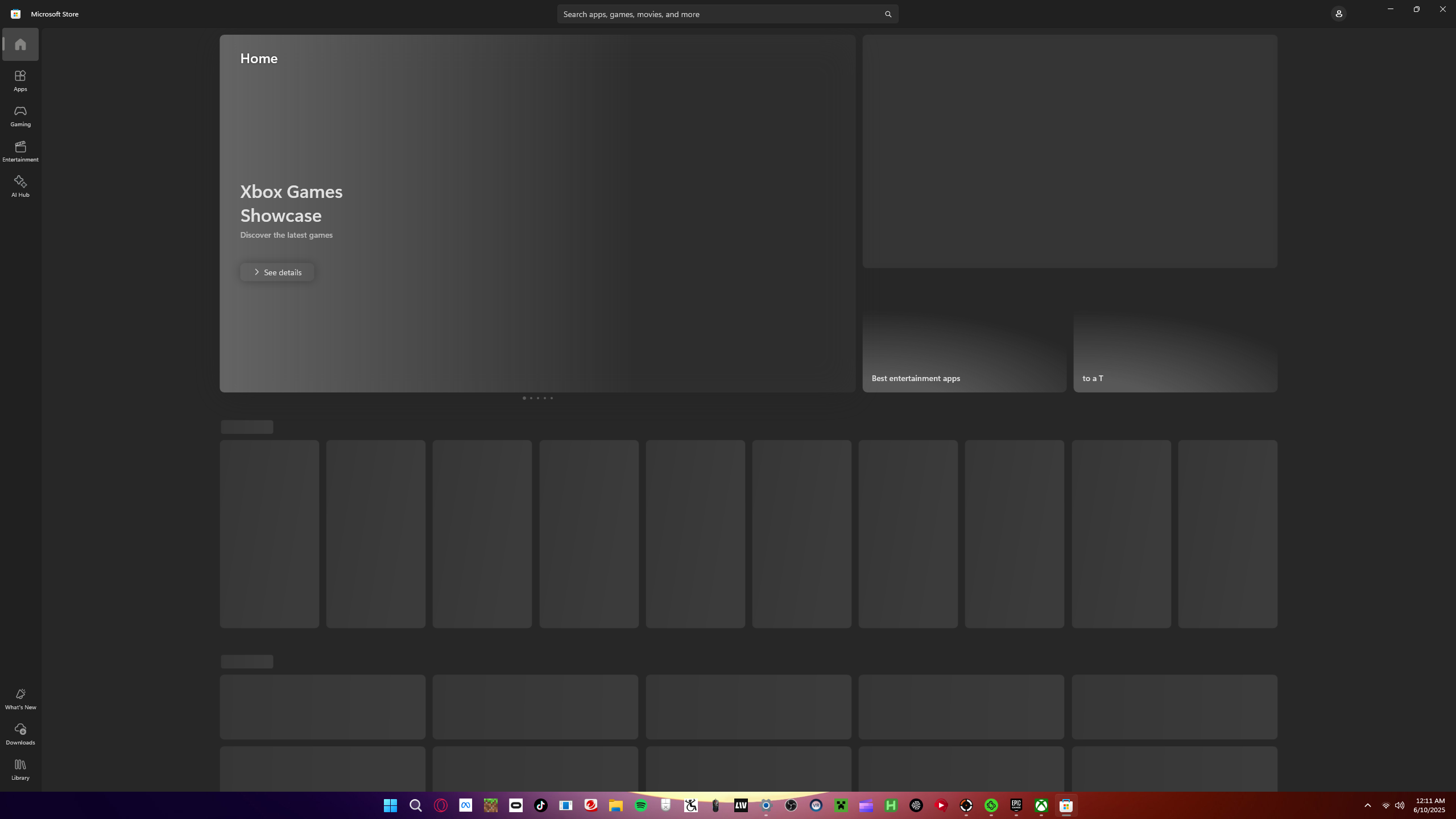Image resolution: width=1456 pixels, height=819 pixels.
Task: Open the Xbox Games Showcase hero banner
Action: click(x=569, y=171)
